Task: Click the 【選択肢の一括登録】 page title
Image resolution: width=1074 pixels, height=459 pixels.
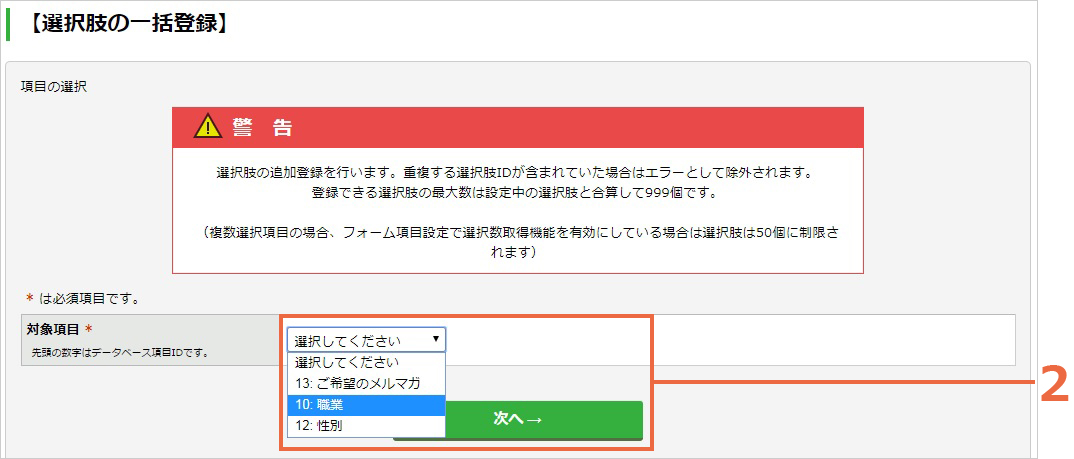Action: pos(127,23)
